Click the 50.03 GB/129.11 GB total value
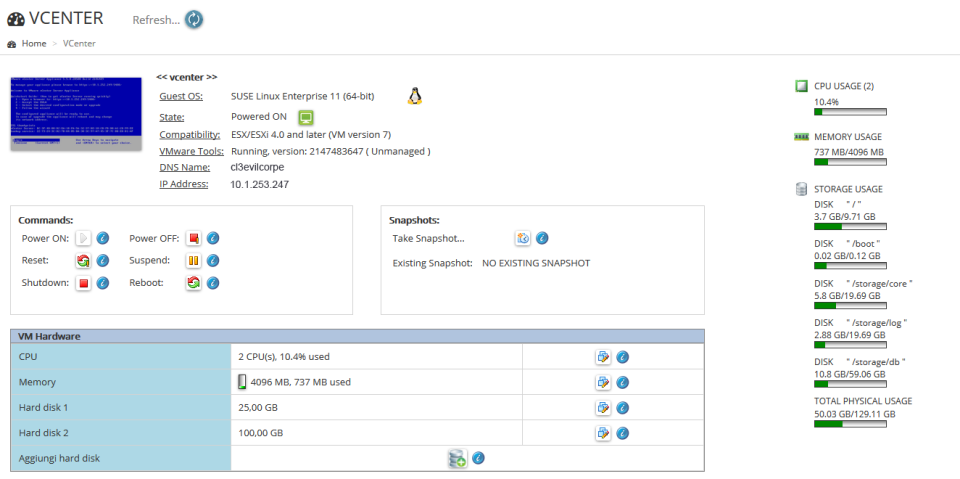The width and height of the screenshot is (960, 479). tap(855, 414)
